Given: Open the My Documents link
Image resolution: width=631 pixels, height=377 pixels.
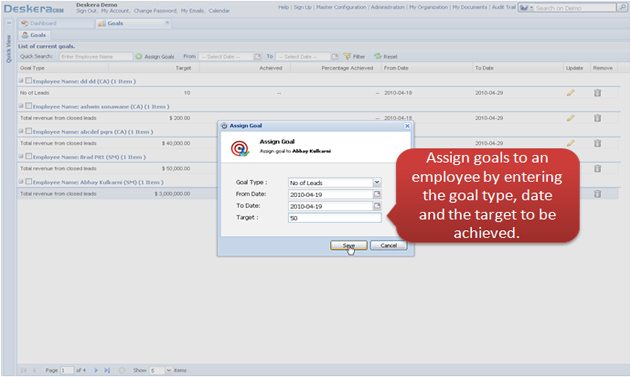Looking at the screenshot, I should coord(470,7).
